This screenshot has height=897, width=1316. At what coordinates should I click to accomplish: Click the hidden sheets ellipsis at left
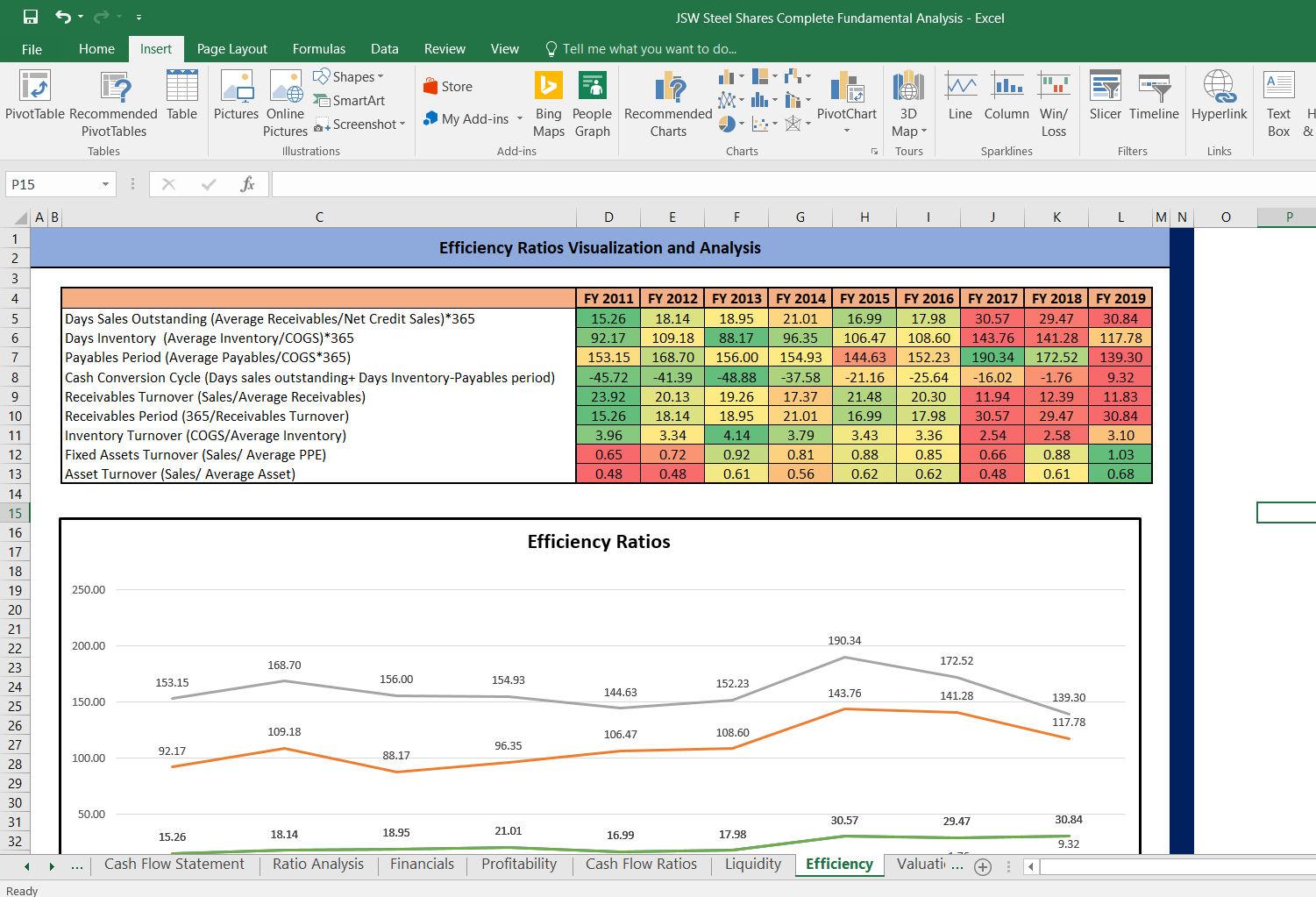[77, 865]
